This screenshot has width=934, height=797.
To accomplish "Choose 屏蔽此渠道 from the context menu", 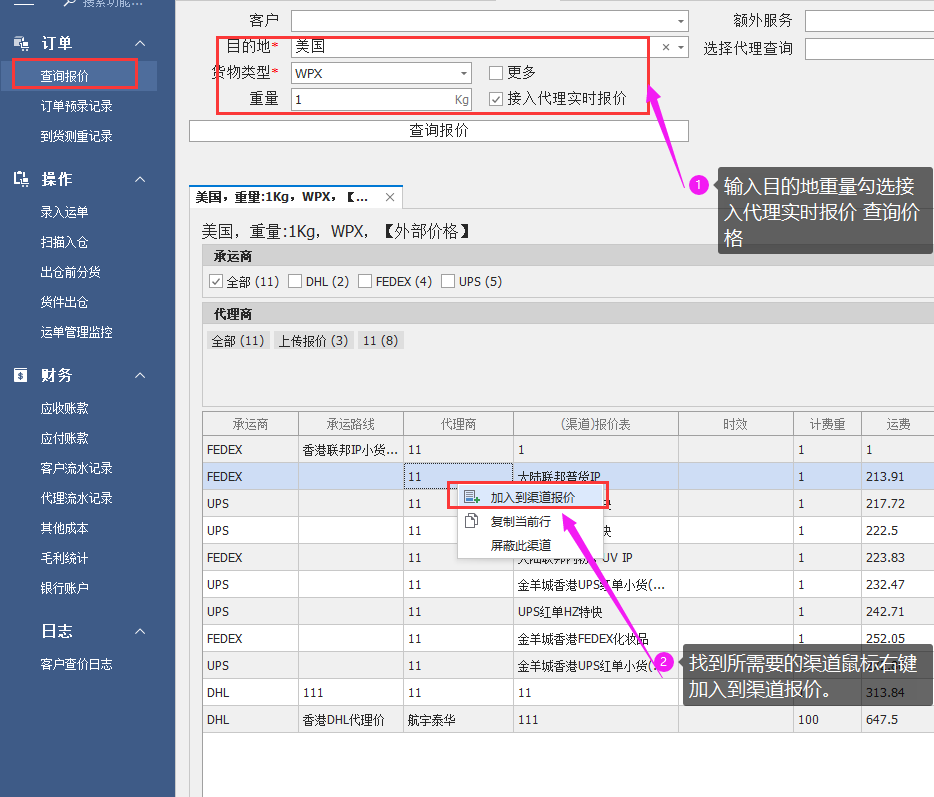I will click(520, 546).
